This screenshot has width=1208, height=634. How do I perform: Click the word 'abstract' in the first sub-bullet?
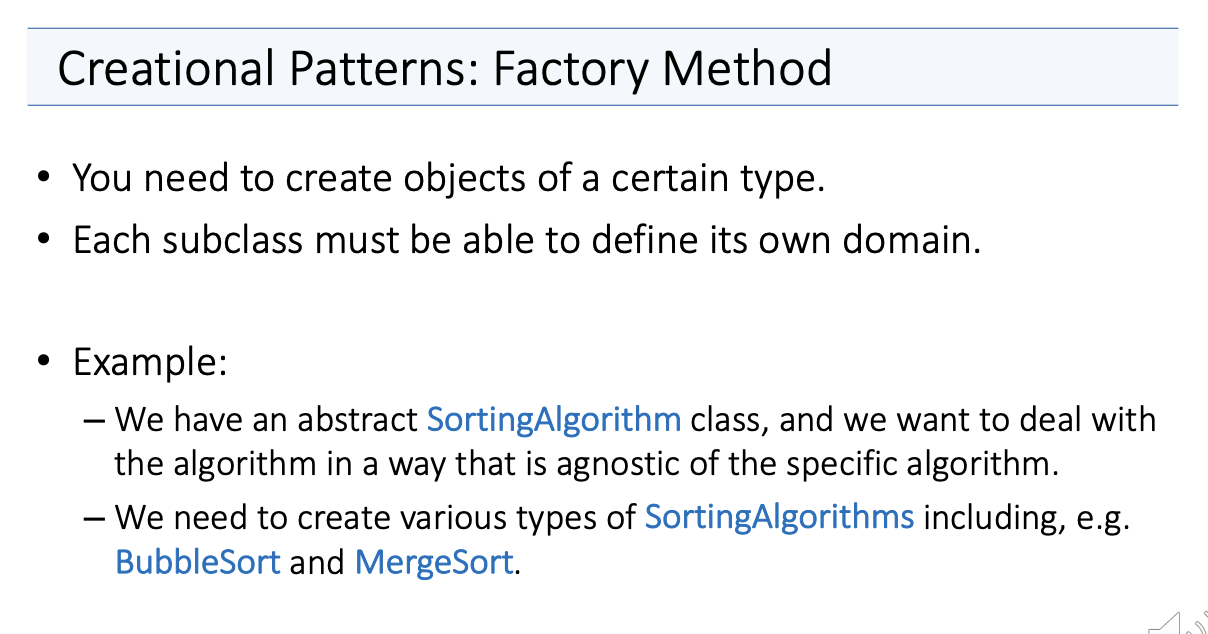[358, 420]
